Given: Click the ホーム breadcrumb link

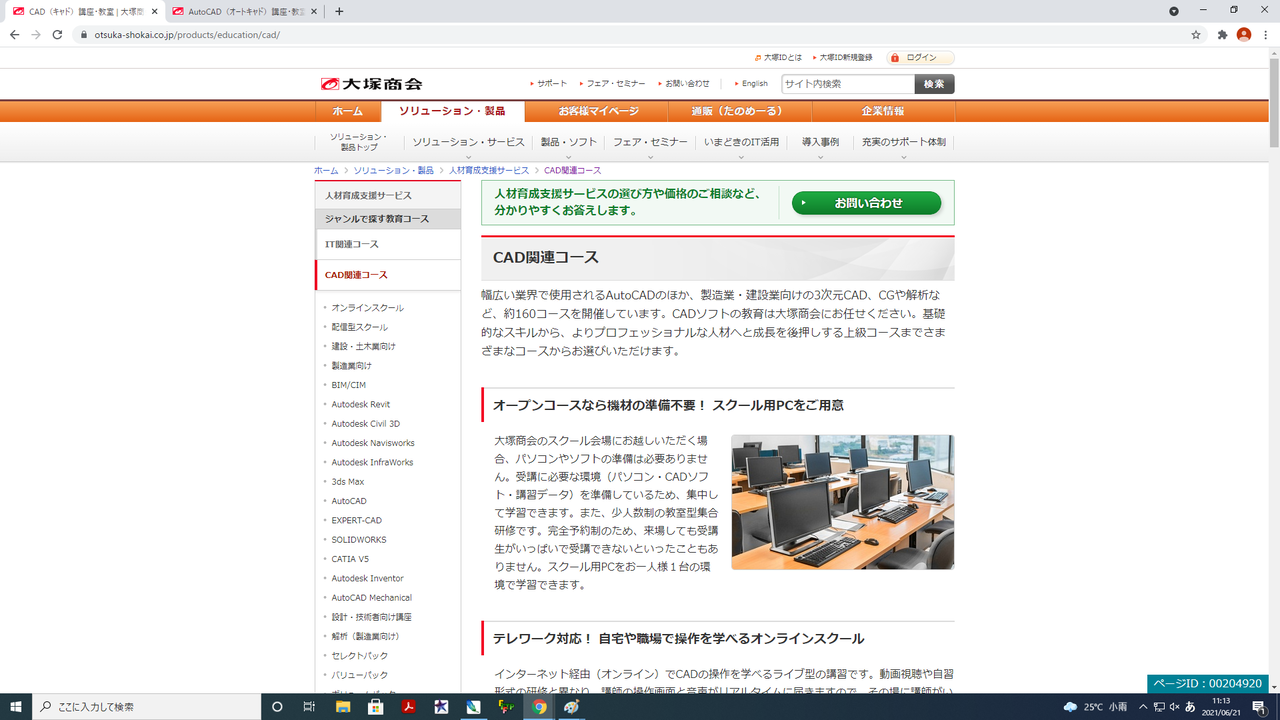Looking at the screenshot, I should click(326, 171).
